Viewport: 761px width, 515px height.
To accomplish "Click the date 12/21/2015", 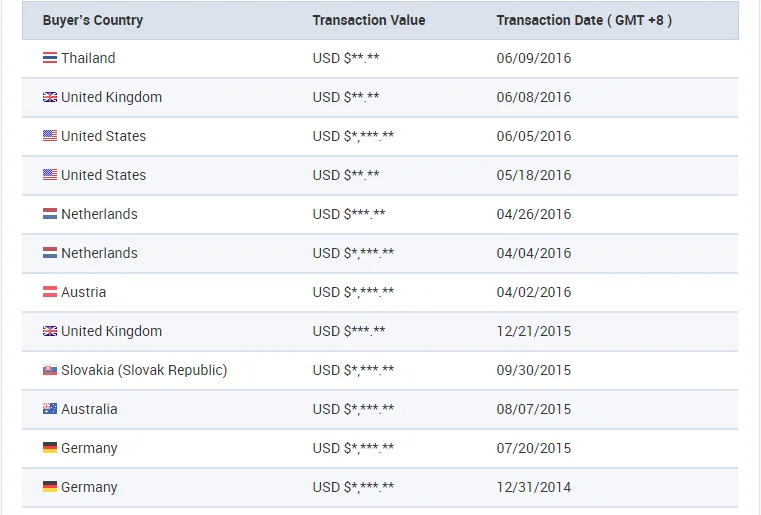I will pos(534,331).
